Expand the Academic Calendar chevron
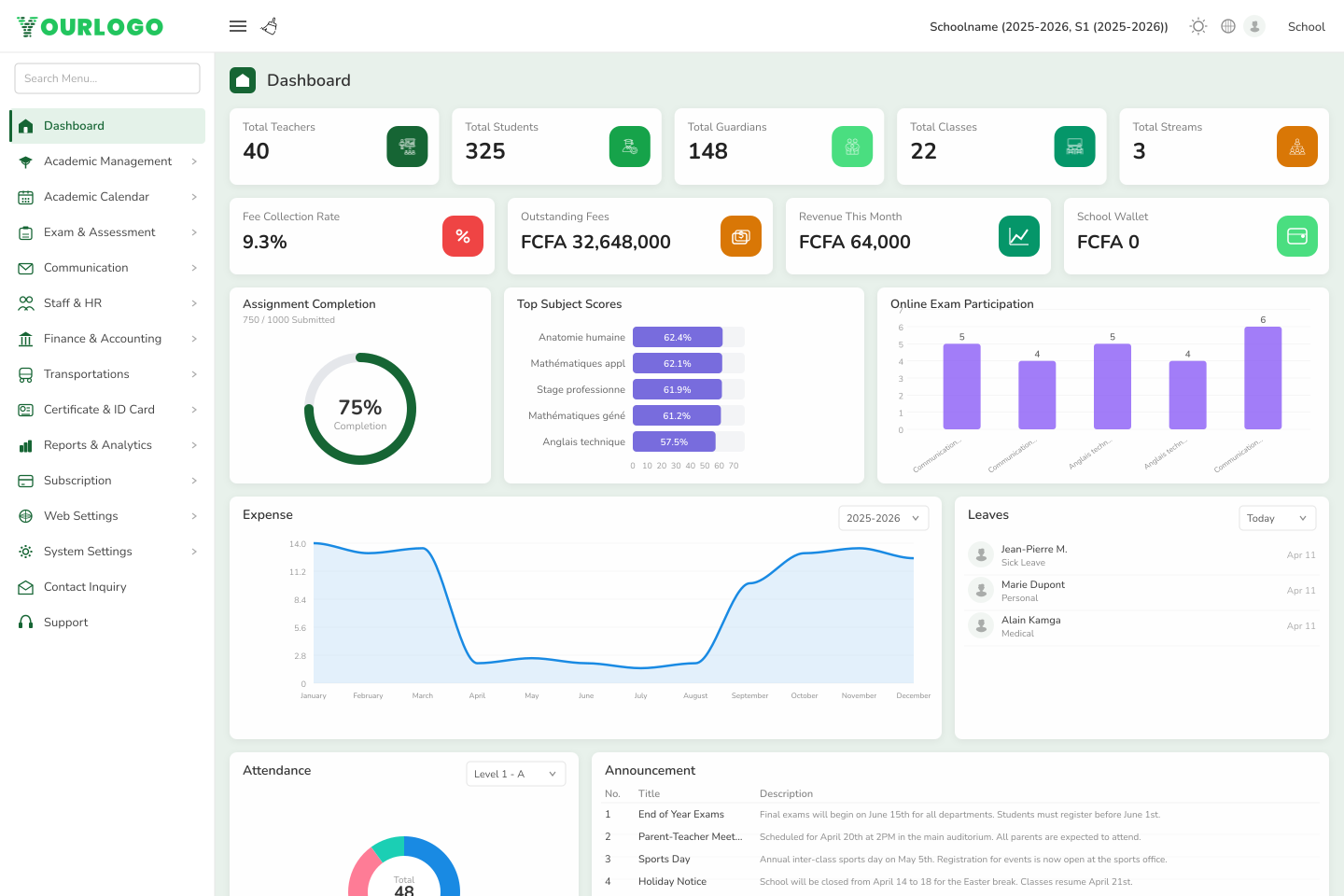Screen dimensions: 1344x896 [194, 197]
